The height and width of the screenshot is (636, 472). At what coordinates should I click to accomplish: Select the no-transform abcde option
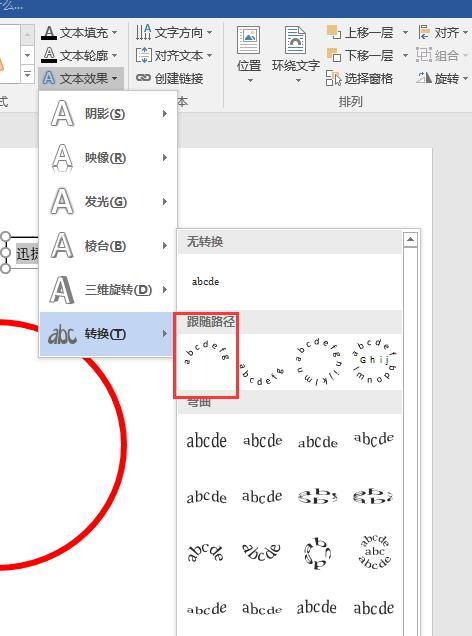206,281
